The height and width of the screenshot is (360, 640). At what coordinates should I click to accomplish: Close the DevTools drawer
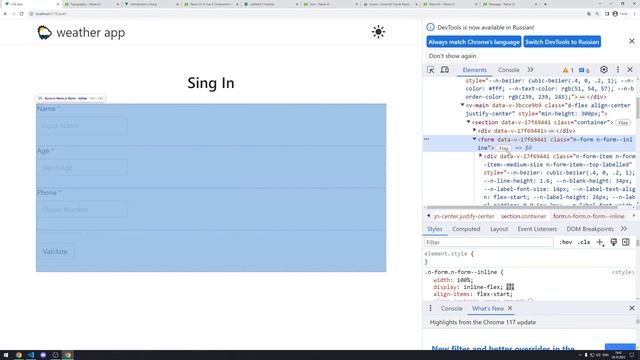click(631, 308)
